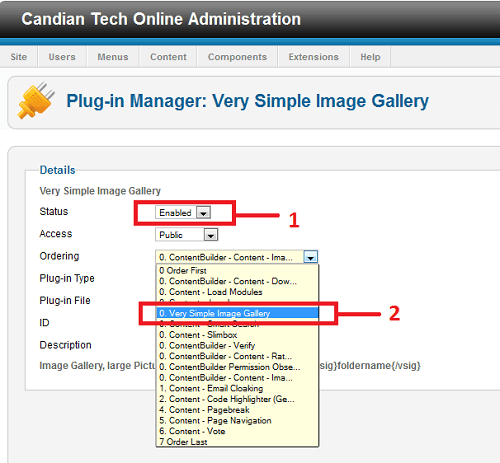This screenshot has height=463, width=500.
Task: Select '0. Content - Slimbox' option
Action: pyautogui.click(x=237, y=335)
